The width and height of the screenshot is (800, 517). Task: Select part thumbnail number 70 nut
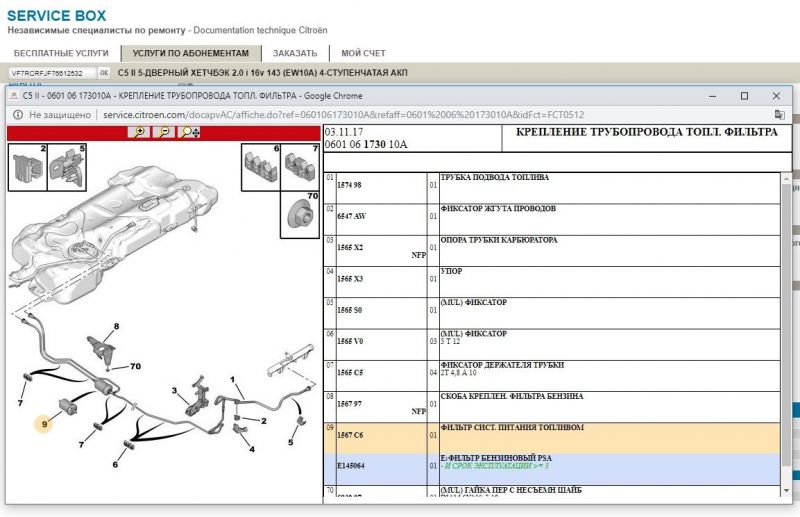coord(299,211)
